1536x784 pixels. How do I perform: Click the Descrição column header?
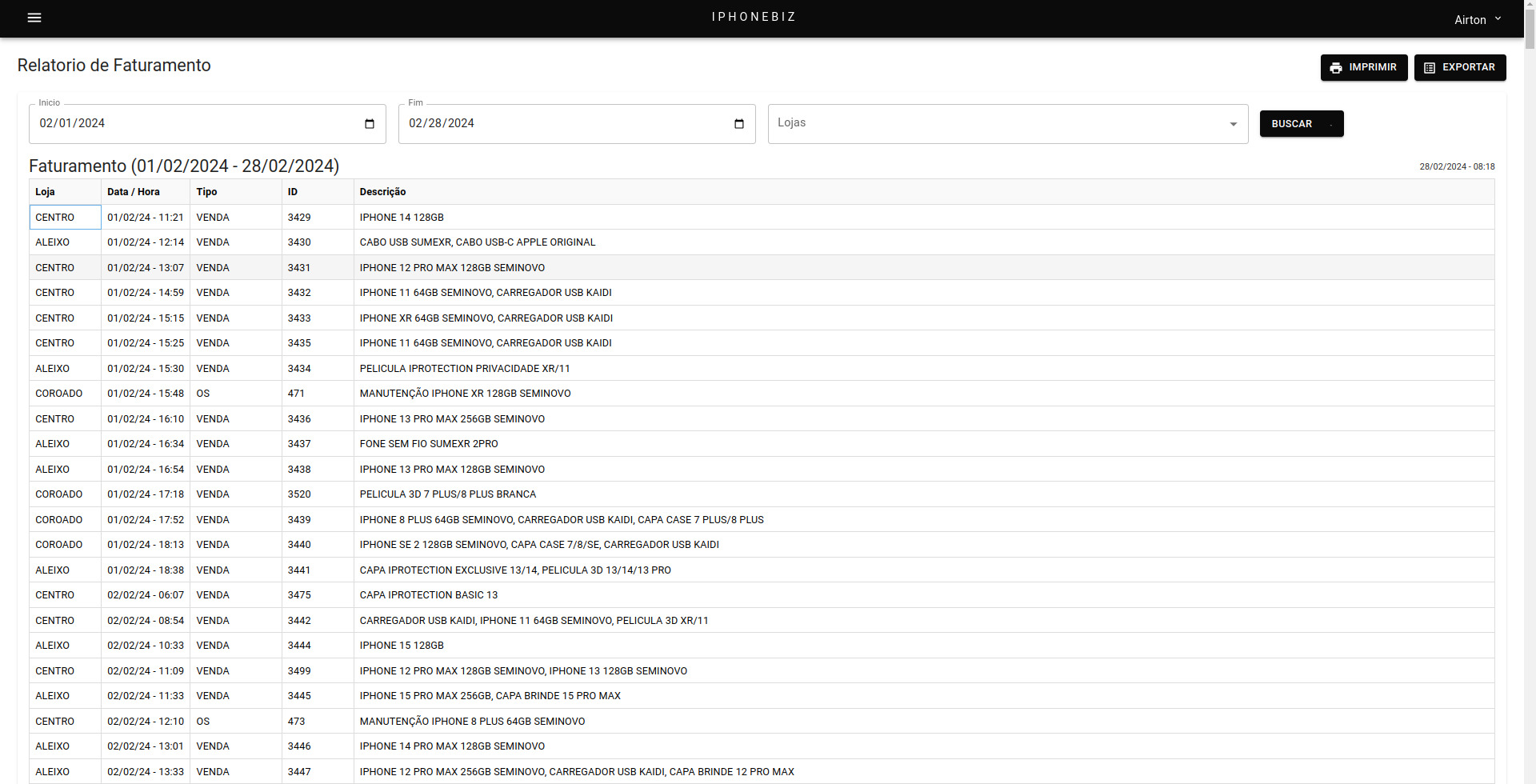[x=382, y=192]
